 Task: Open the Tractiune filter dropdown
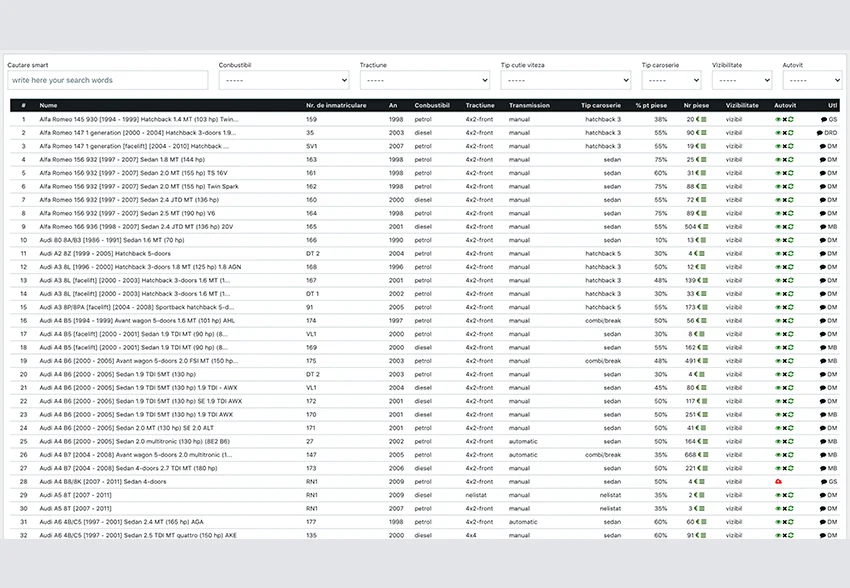click(425, 80)
